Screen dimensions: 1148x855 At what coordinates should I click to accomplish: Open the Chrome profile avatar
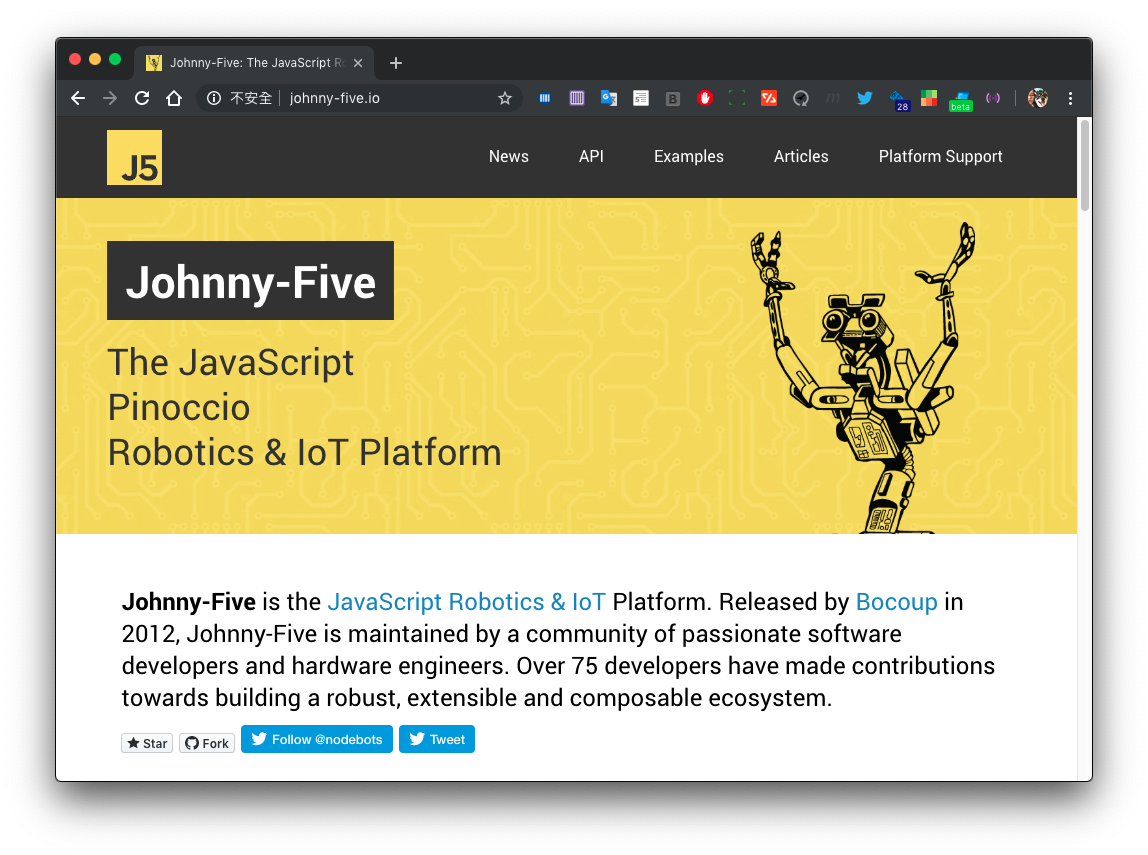coord(1037,98)
